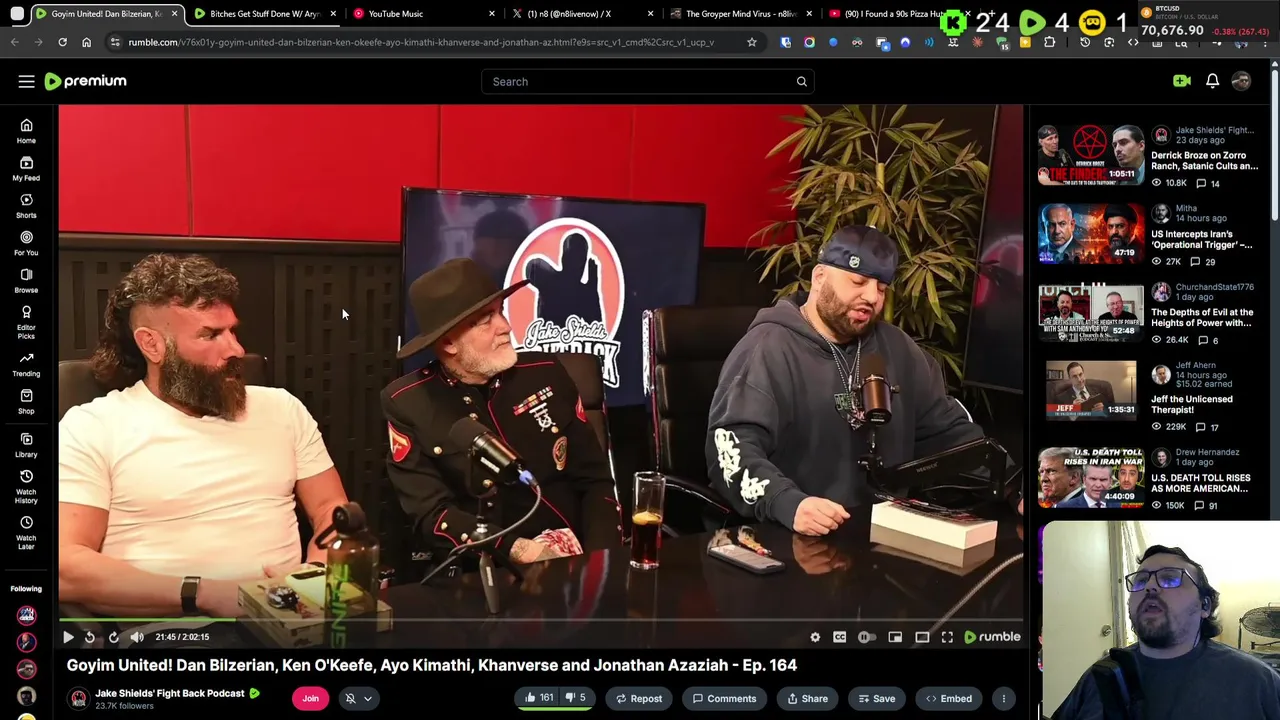The image size is (1280, 720).
Task: Seek on the video progress bar
Action: pos(540,620)
